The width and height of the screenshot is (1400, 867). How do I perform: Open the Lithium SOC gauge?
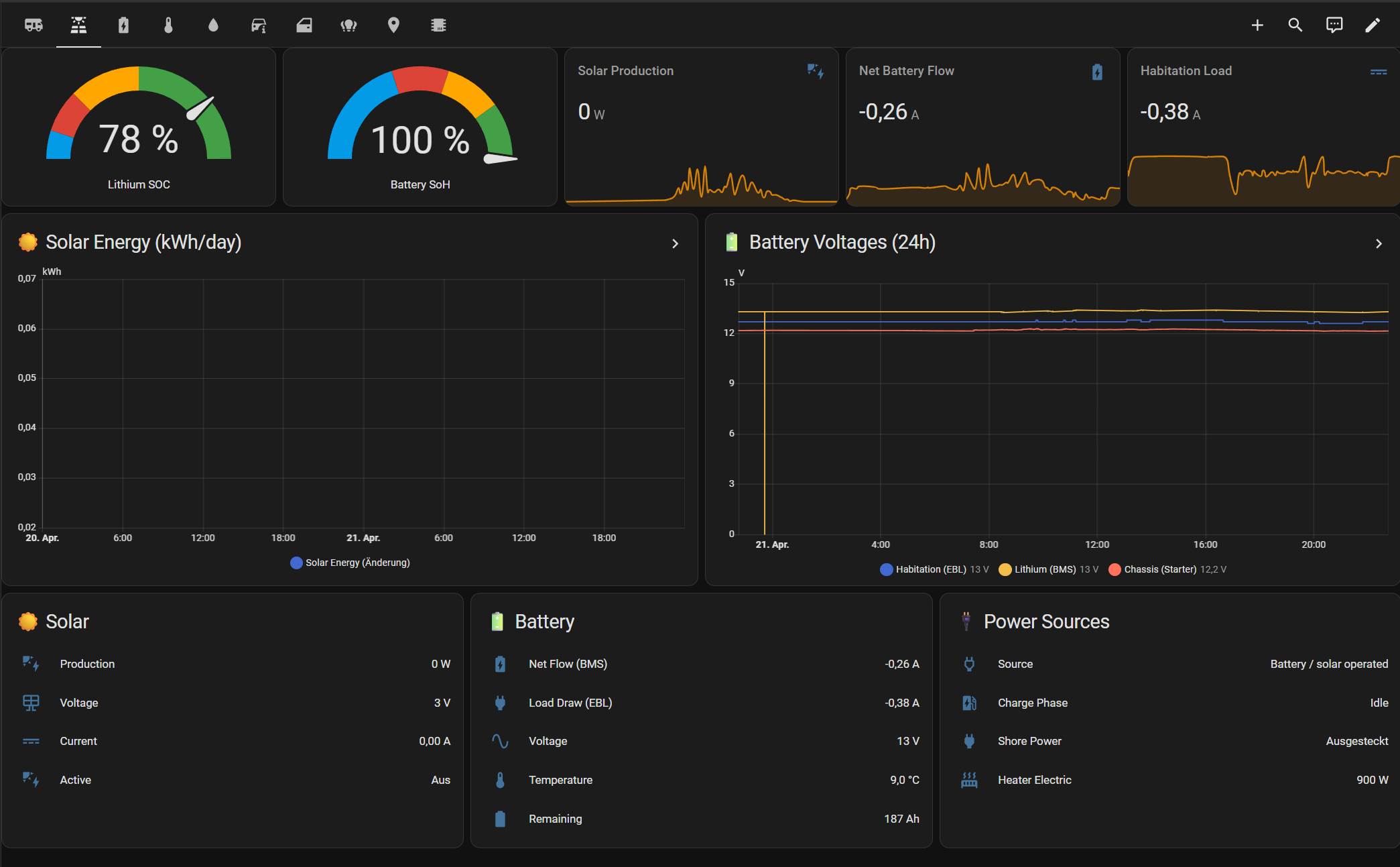tap(139, 127)
